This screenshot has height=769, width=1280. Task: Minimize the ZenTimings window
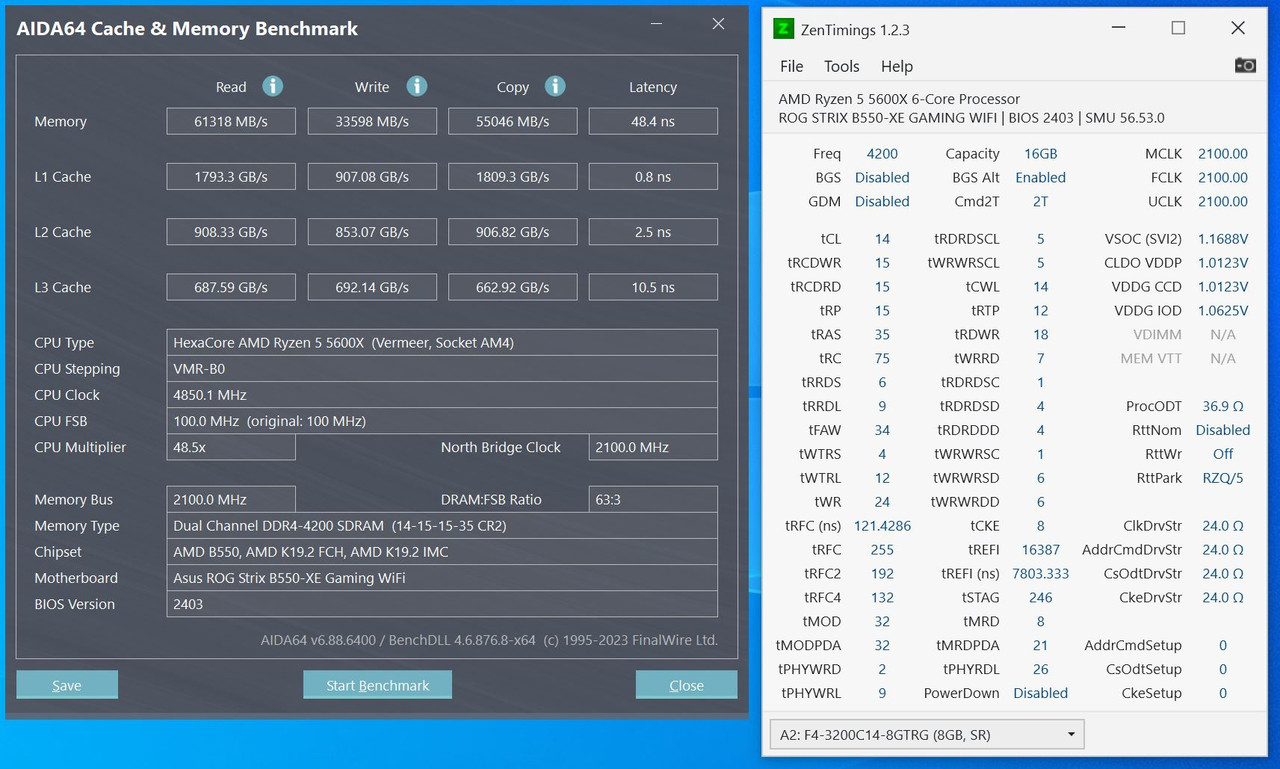click(x=1119, y=29)
